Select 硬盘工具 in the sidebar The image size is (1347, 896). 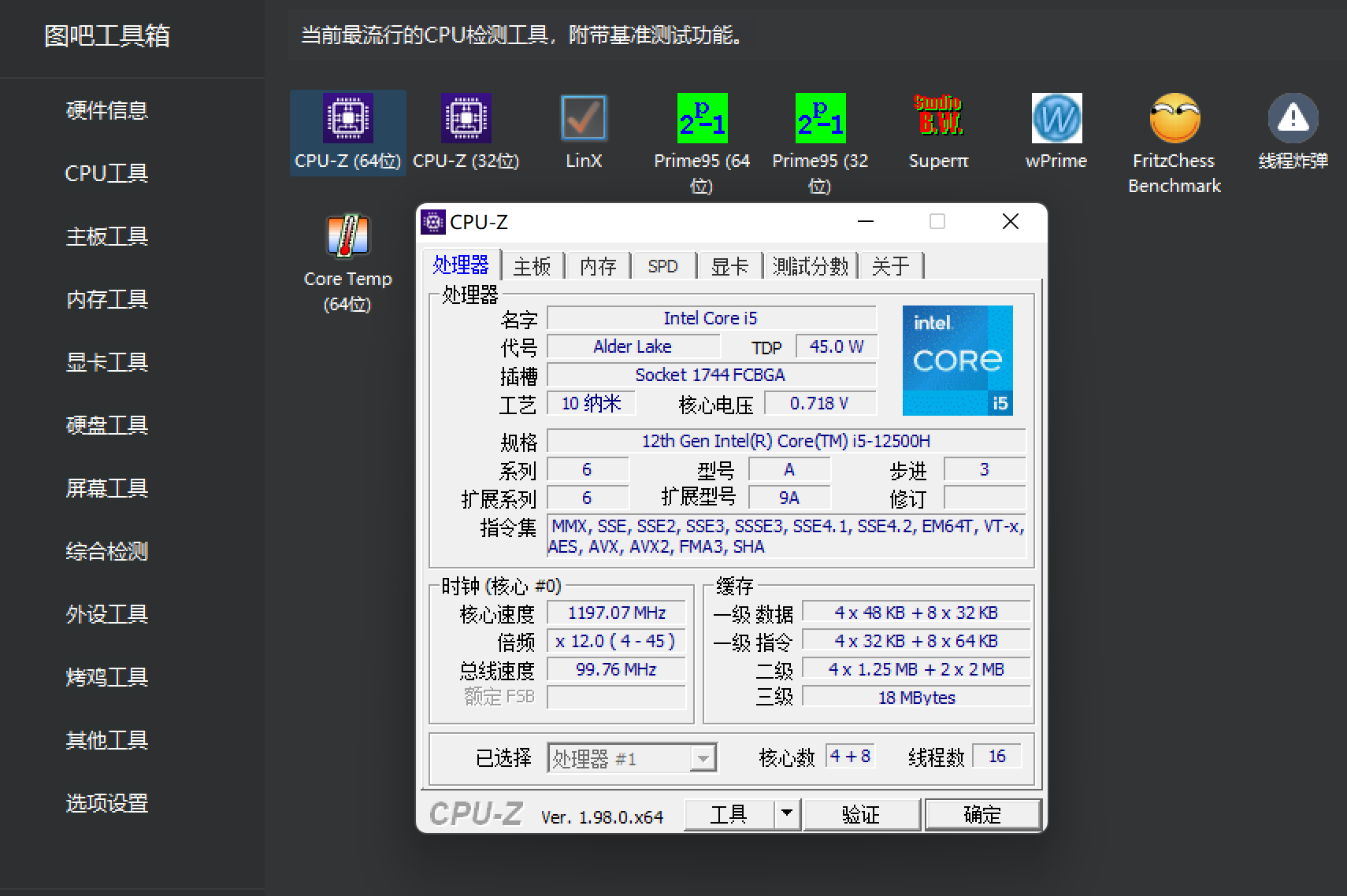[x=107, y=425]
